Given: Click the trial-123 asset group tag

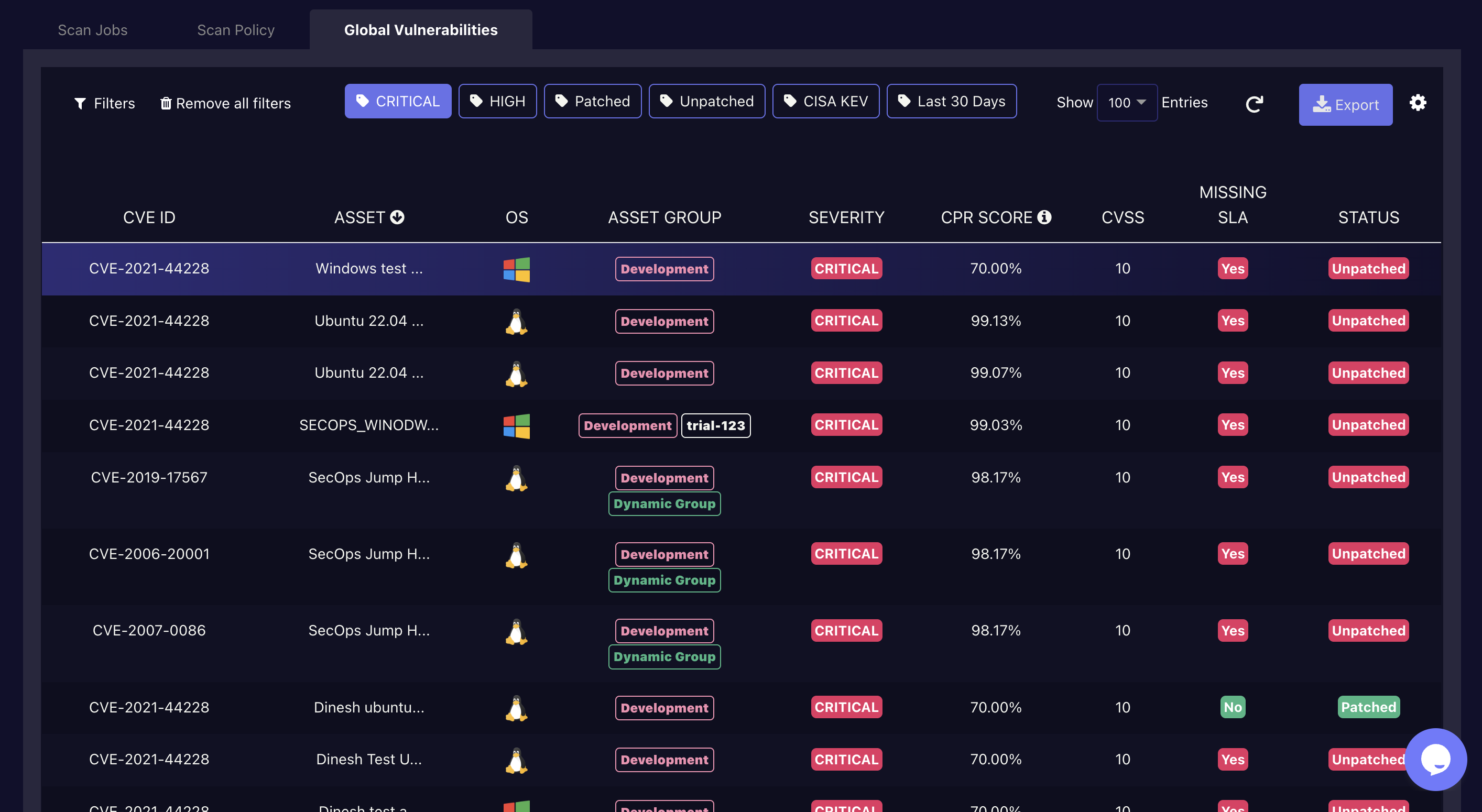Looking at the screenshot, I should tap(715, 425).
